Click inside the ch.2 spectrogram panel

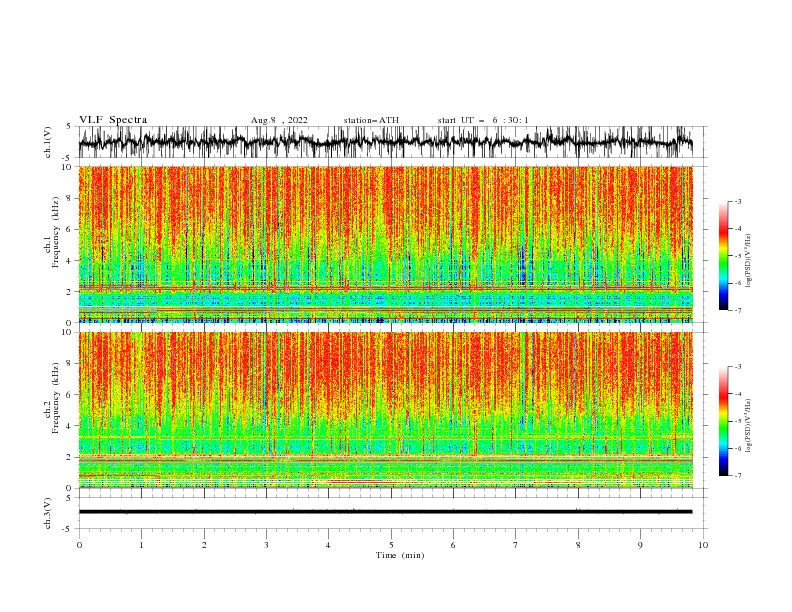[385, 410]
